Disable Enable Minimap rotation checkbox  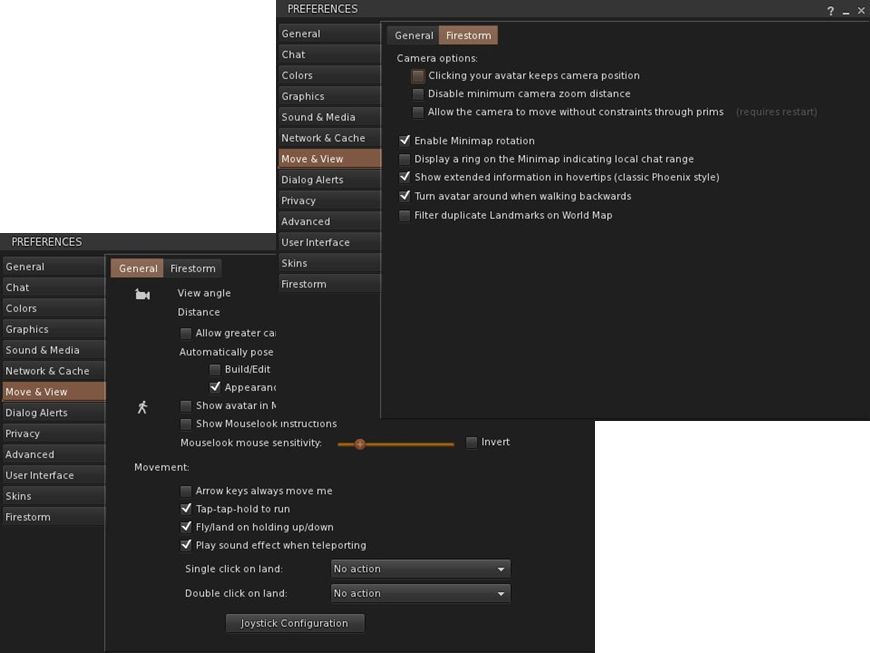(405, 141)
